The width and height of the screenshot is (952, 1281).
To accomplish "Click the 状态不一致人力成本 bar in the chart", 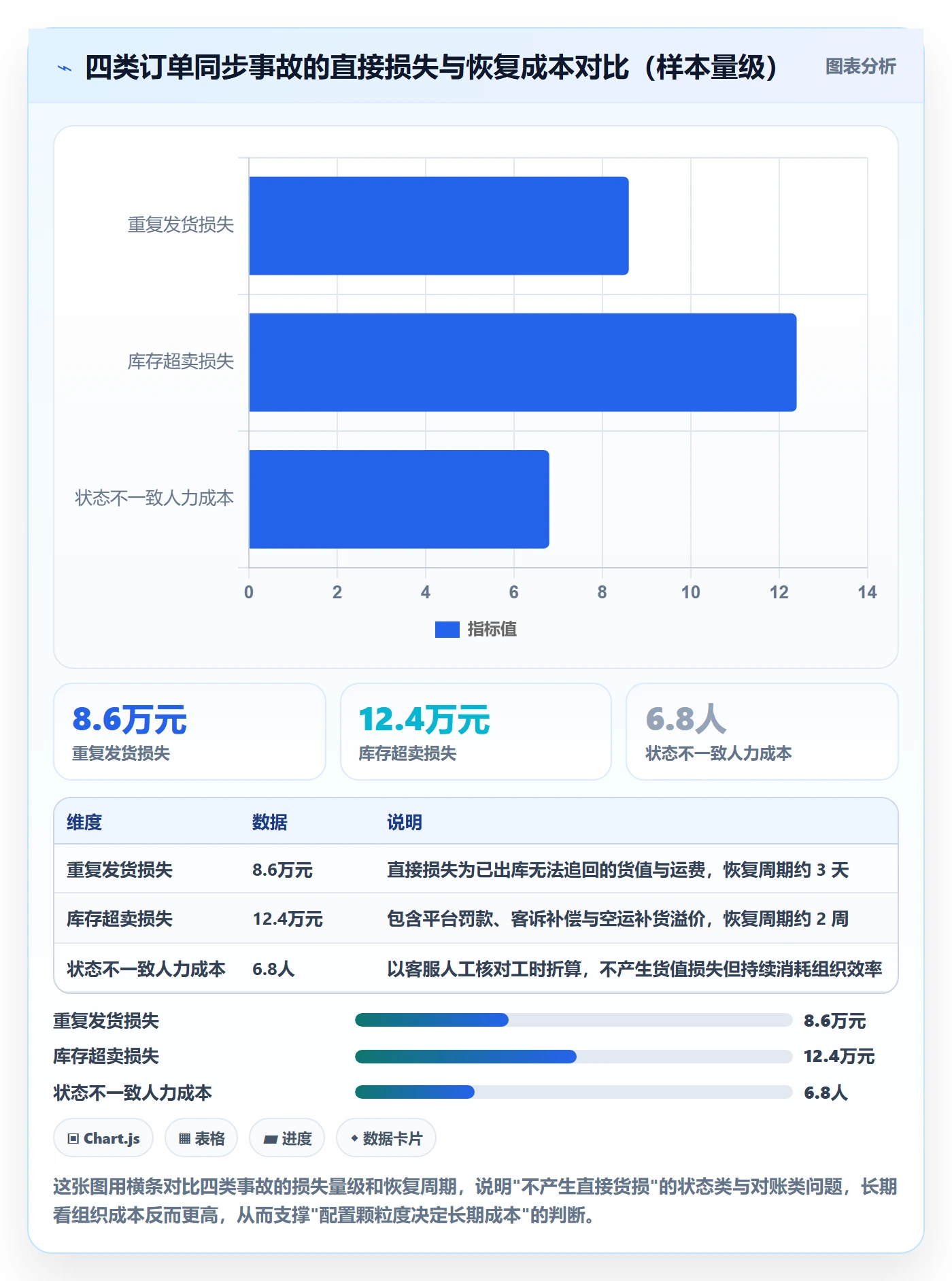I will point(399,499).
